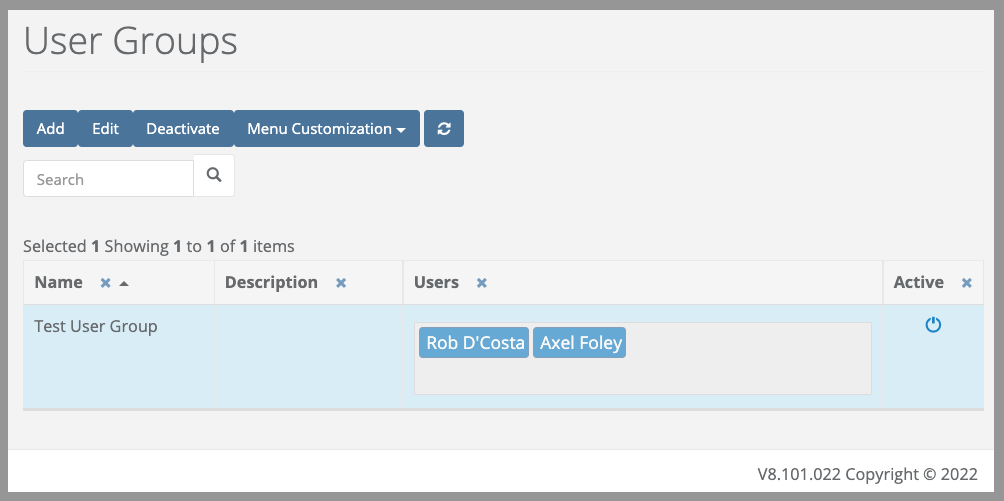Select the Test User Group row name
The image size is (1004, 501).
point(96,326)
